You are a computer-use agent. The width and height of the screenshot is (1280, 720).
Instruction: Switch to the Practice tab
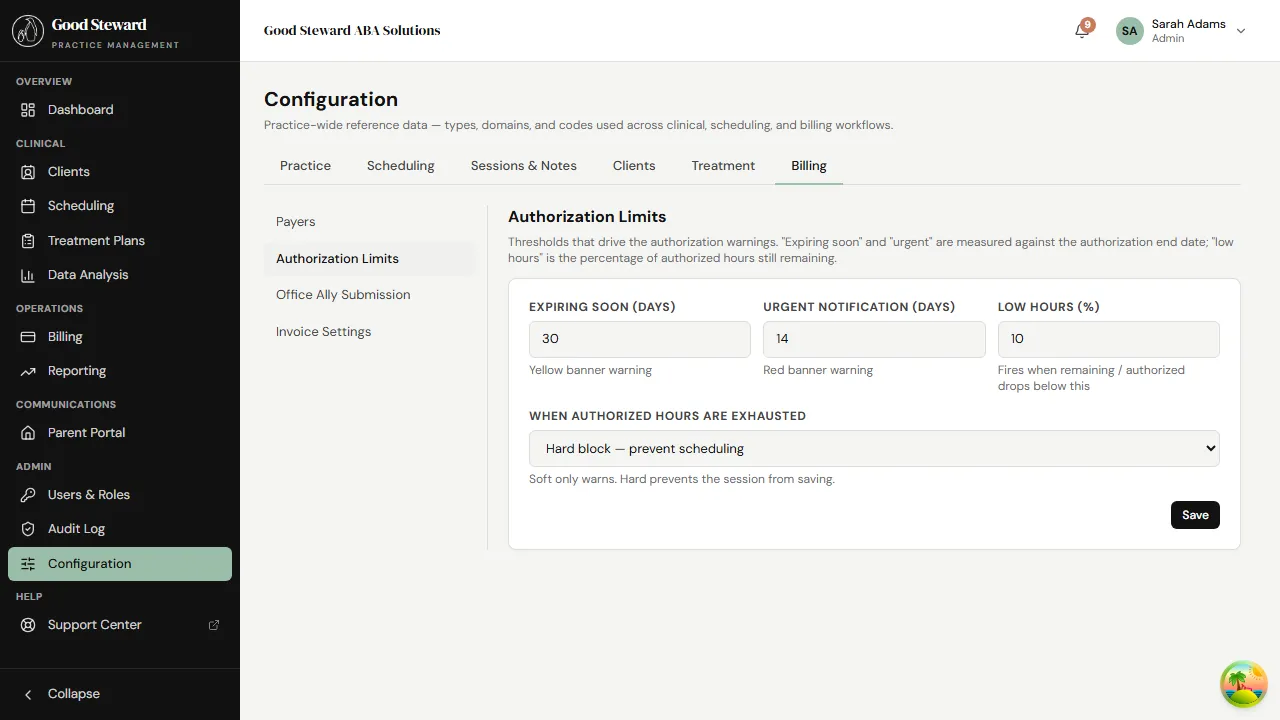pyautogui.click(x=305, y=165)
